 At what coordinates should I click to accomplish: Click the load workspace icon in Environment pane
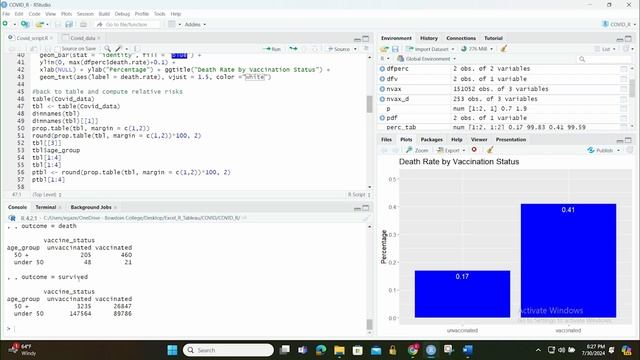(384, 49)
